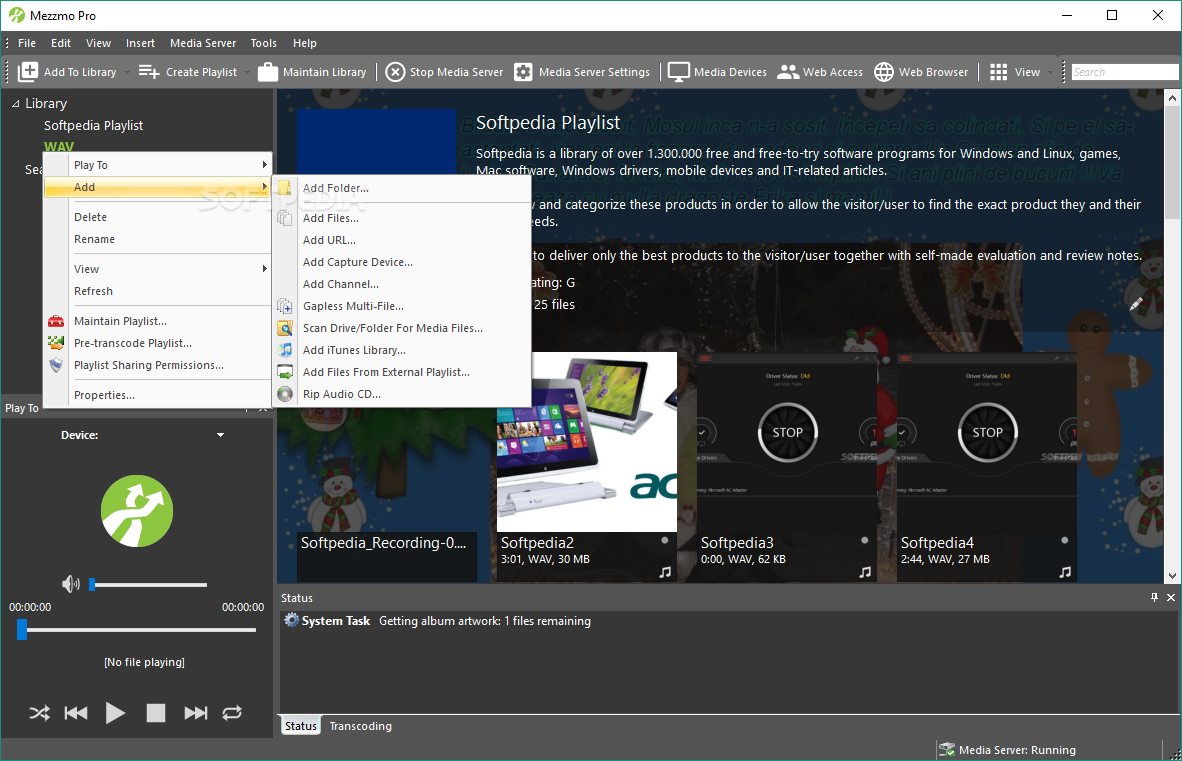Click the Media Server Running status icon
Viewport: 1182px width, 761px height.
pos(946,750)
